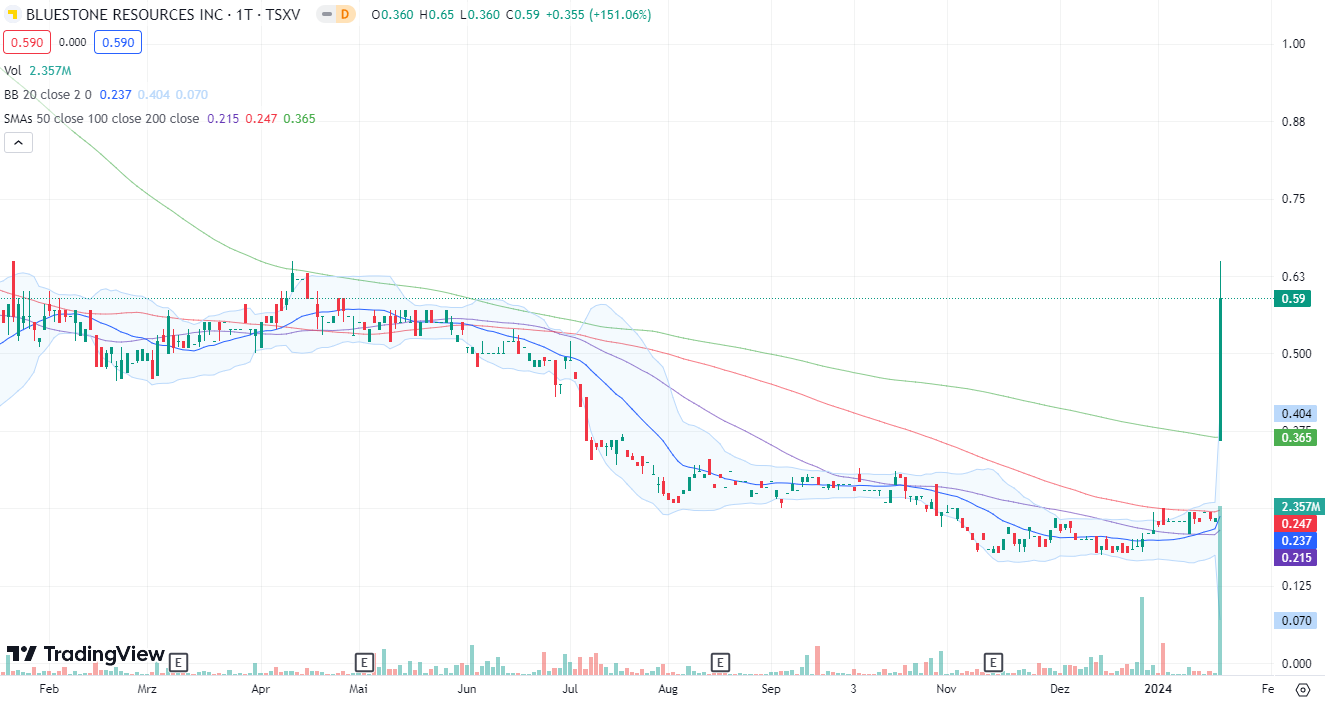Click the Dez label on the time axis
The height and width of the screenshot is (701, 1325).
[x=1060, y=689]
